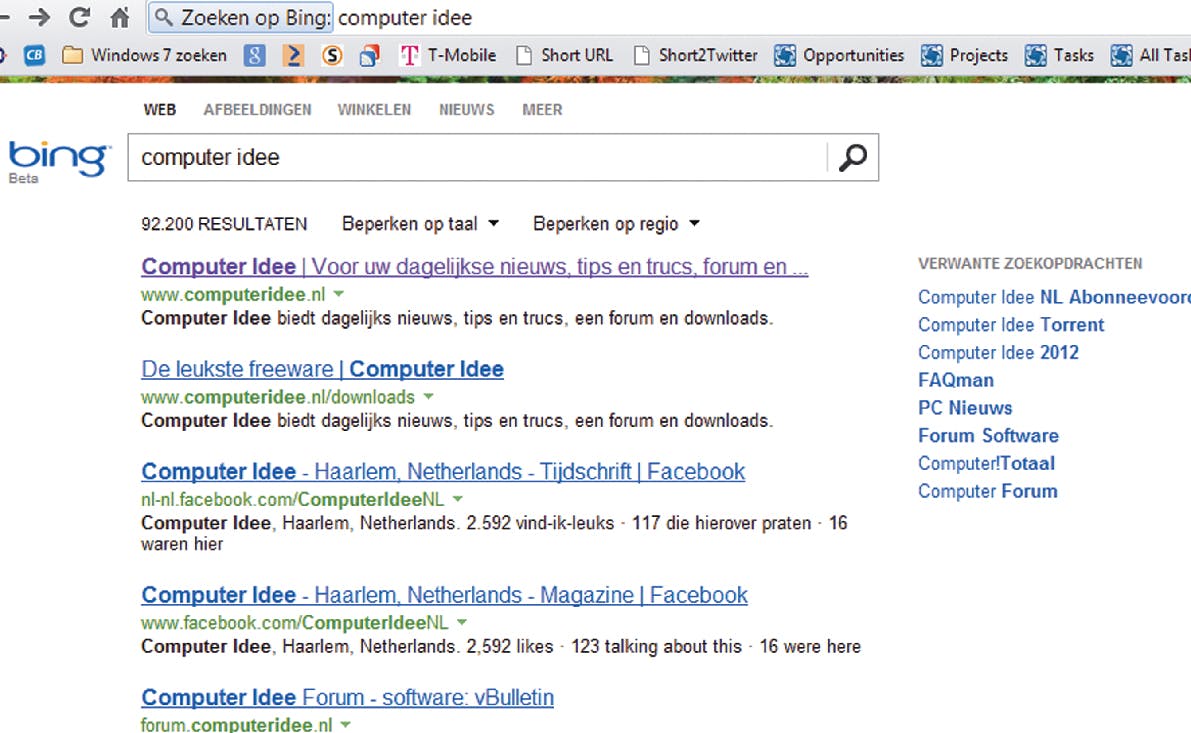Go to the browser home page icon
The height and width of the screenshot is (733, 1191).
120,17
